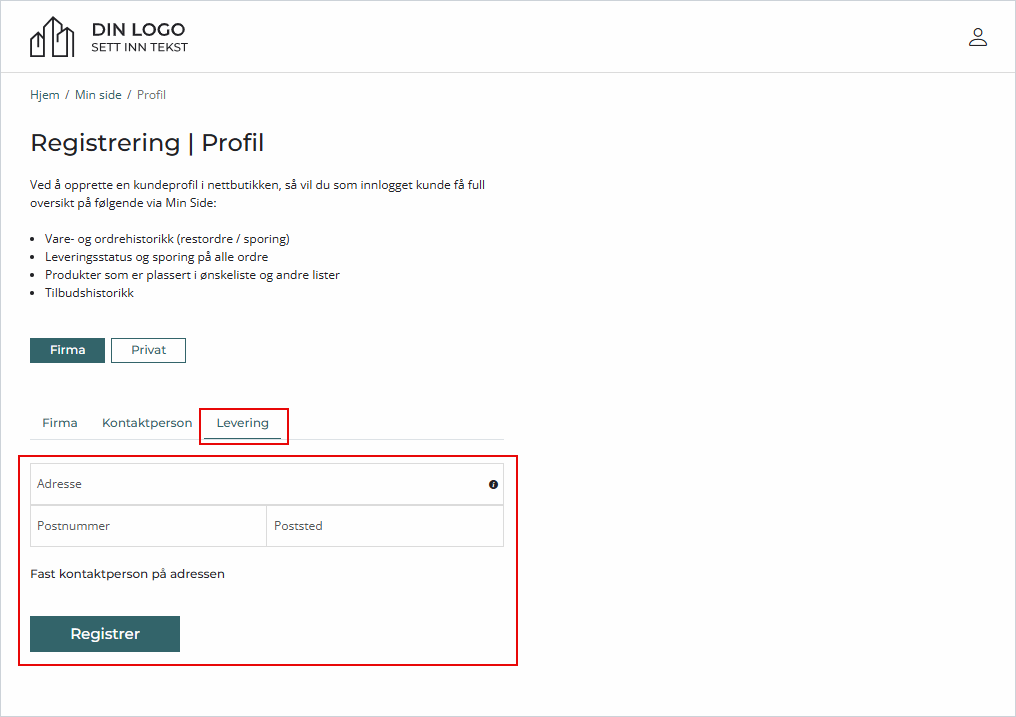Viewport: 1016px width, 717px height.
Task: Select the Levering tab
Action: tap(243, 423)
